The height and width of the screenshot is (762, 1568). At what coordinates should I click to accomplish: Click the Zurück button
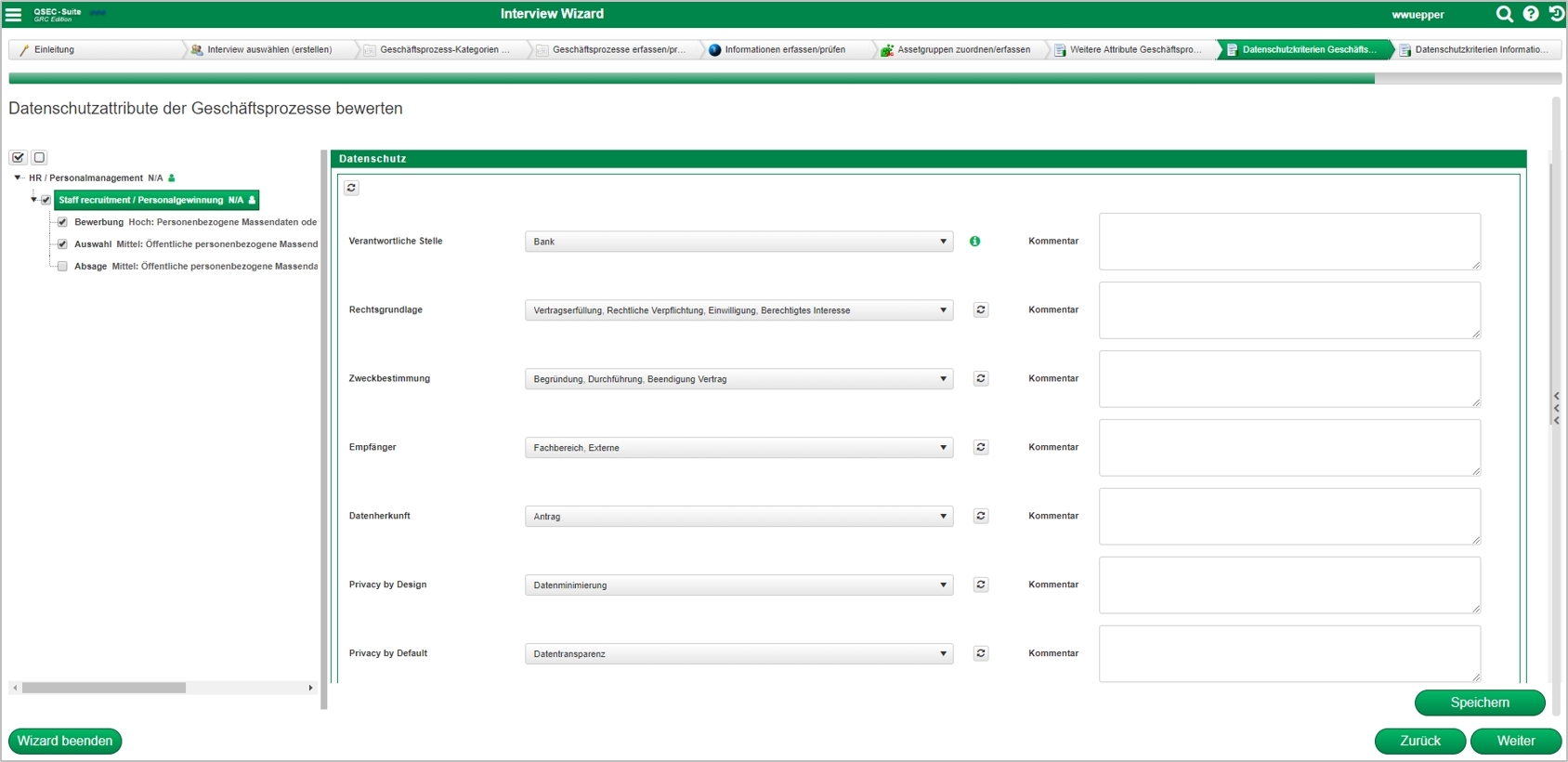tap(1420, 742)
